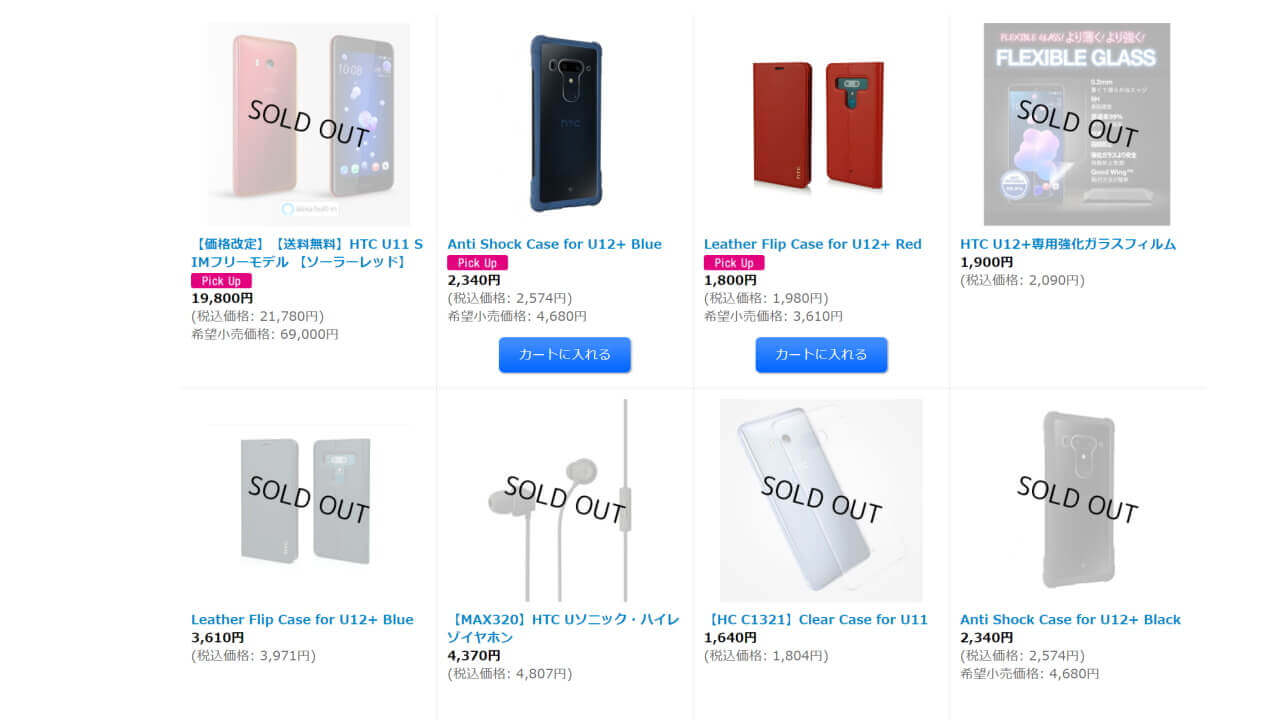Add Anti Shock Case Blue to cart
This screenshot has width=1280, height=720.
(x=565, y=354)
